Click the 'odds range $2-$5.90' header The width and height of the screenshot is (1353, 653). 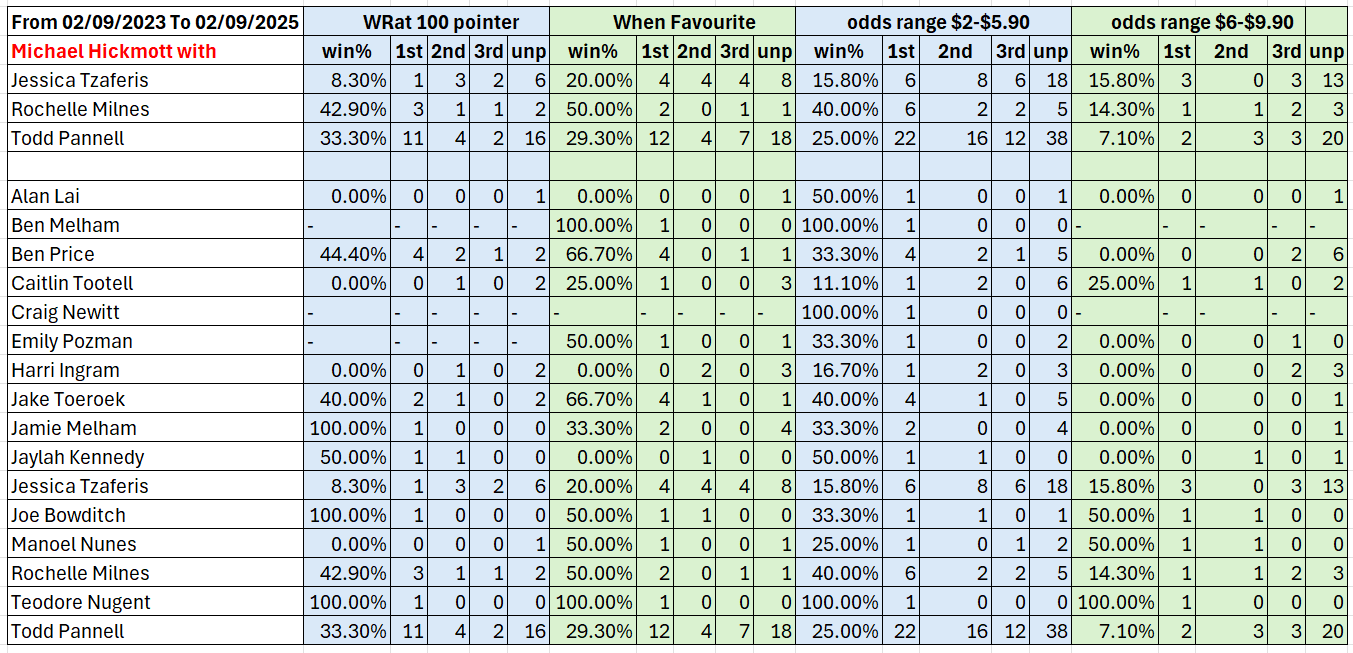[x=934, y=22]
